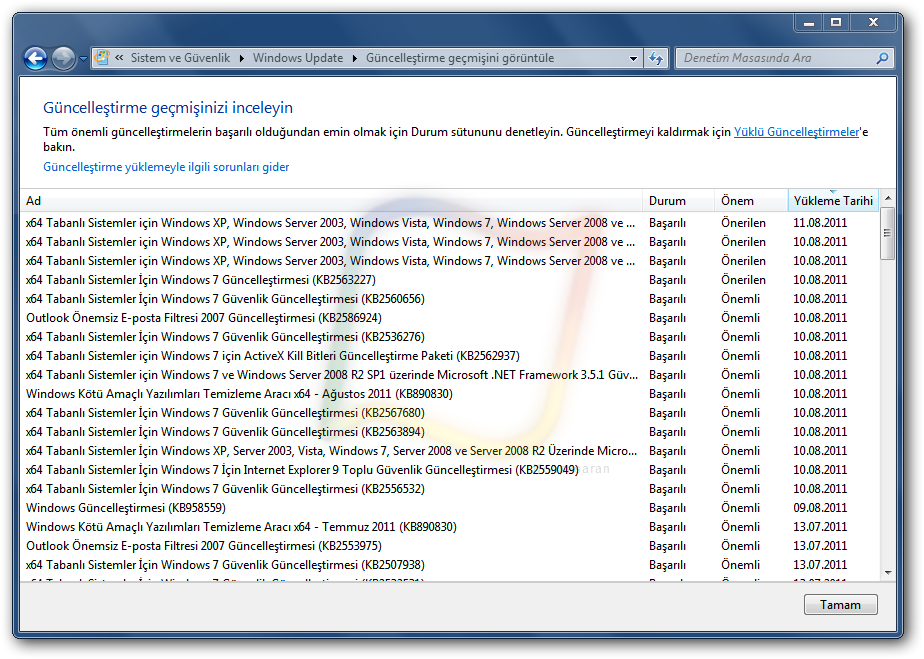
Task: Sort by Durum column header
Action: click(678, 200)
